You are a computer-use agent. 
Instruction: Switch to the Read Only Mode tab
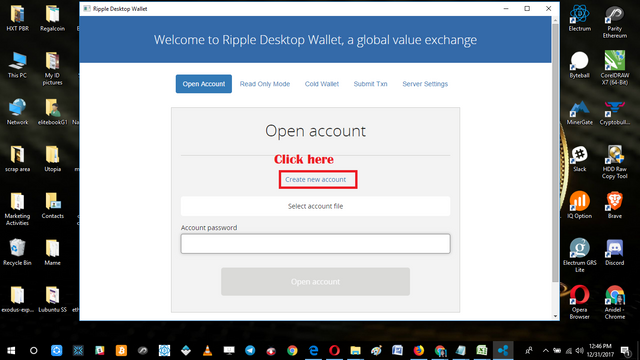point(265,84)
